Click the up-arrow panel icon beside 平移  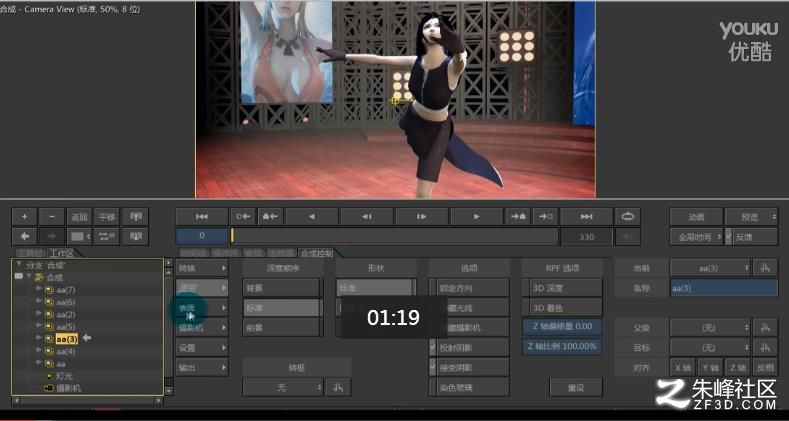tap(135, 217)
